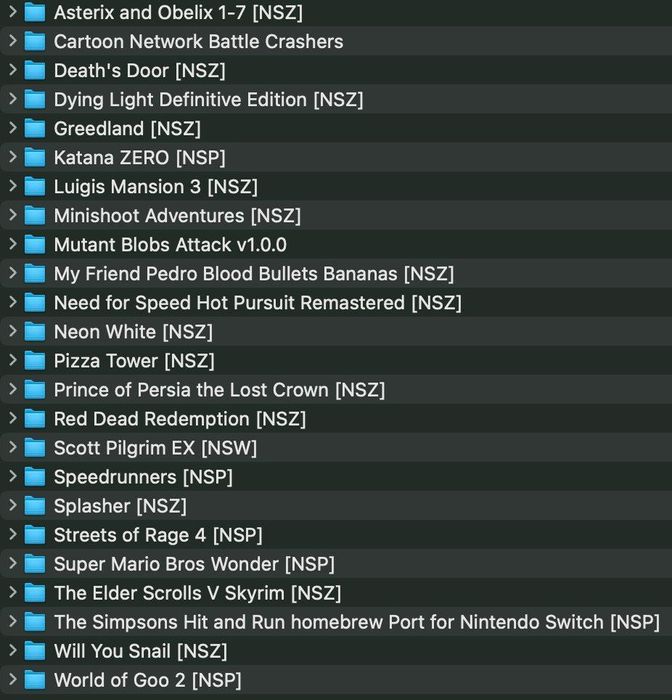
Task: Expand the Prince of Persia Lost Crown chevron
Action: pos(13,389)
